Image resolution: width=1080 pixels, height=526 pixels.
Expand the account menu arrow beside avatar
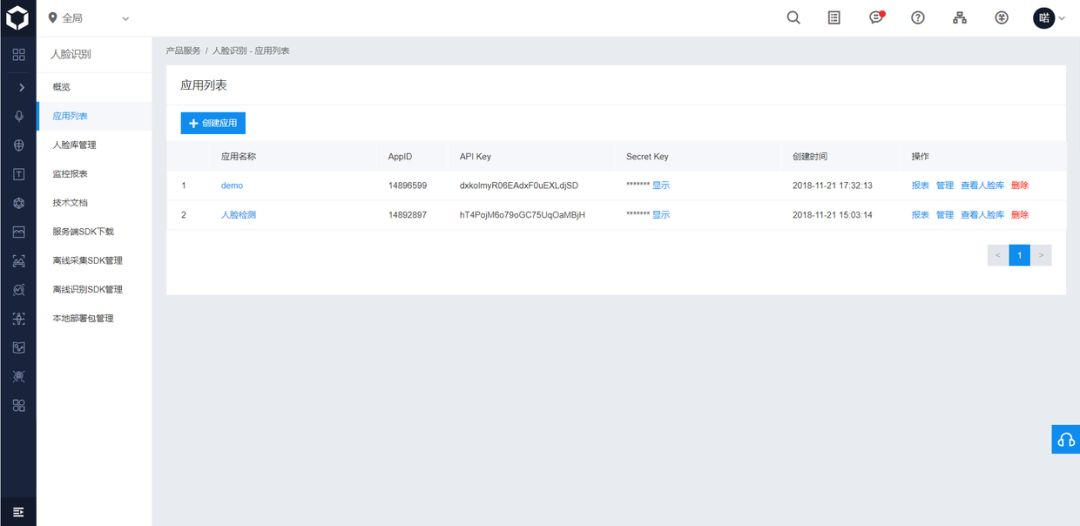coord(1061,19)
